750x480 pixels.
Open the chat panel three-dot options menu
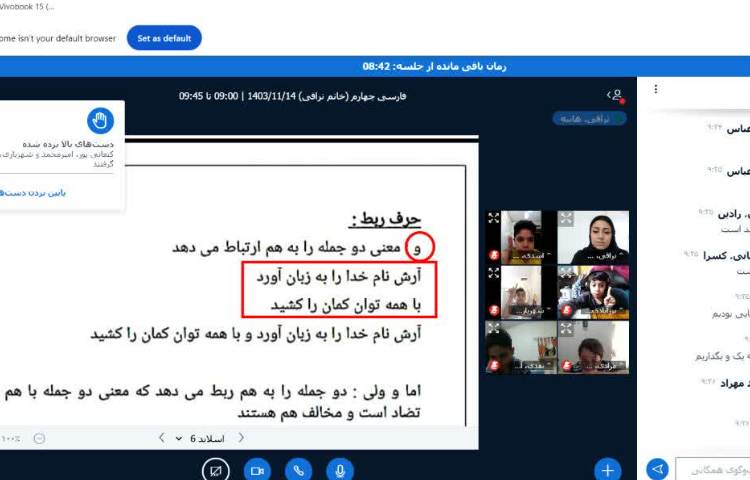pos(656,89)
